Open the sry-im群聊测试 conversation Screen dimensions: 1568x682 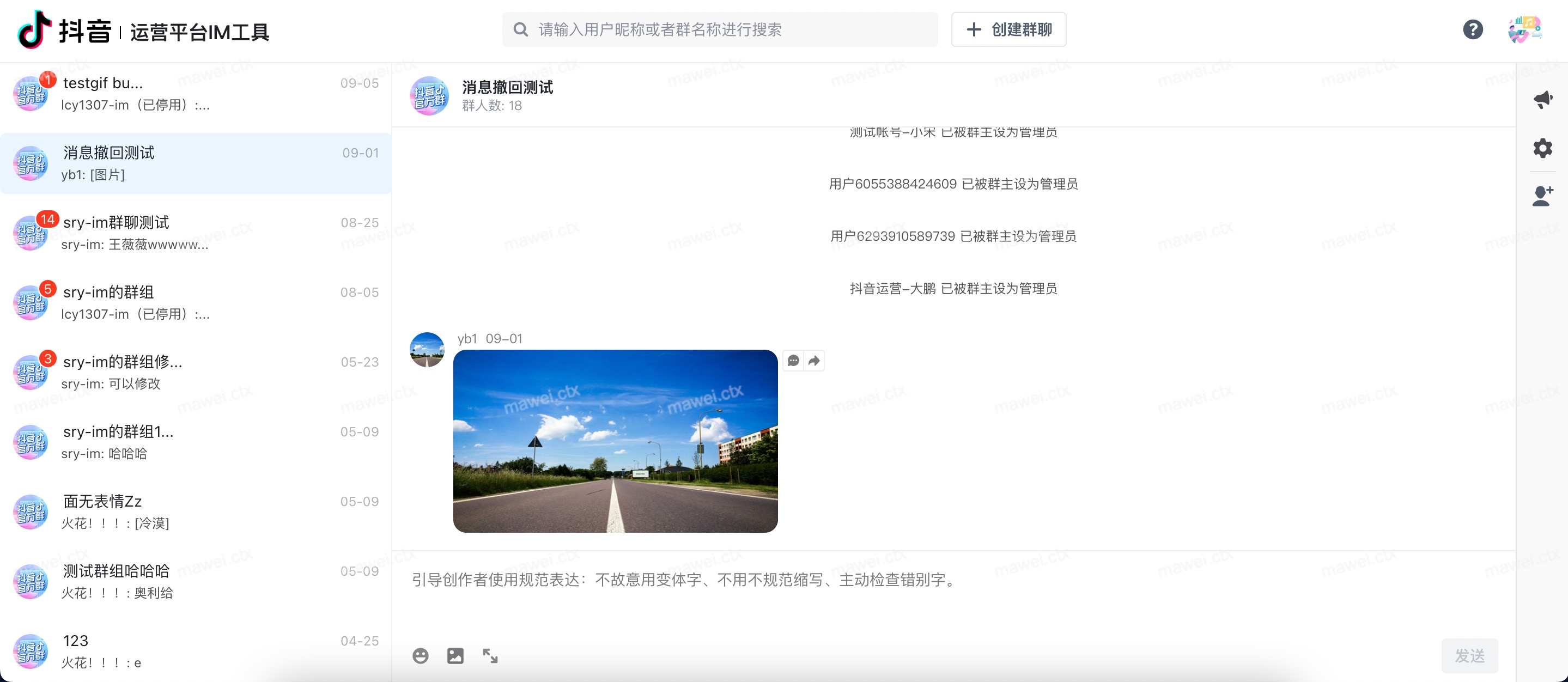coord(196,233)
